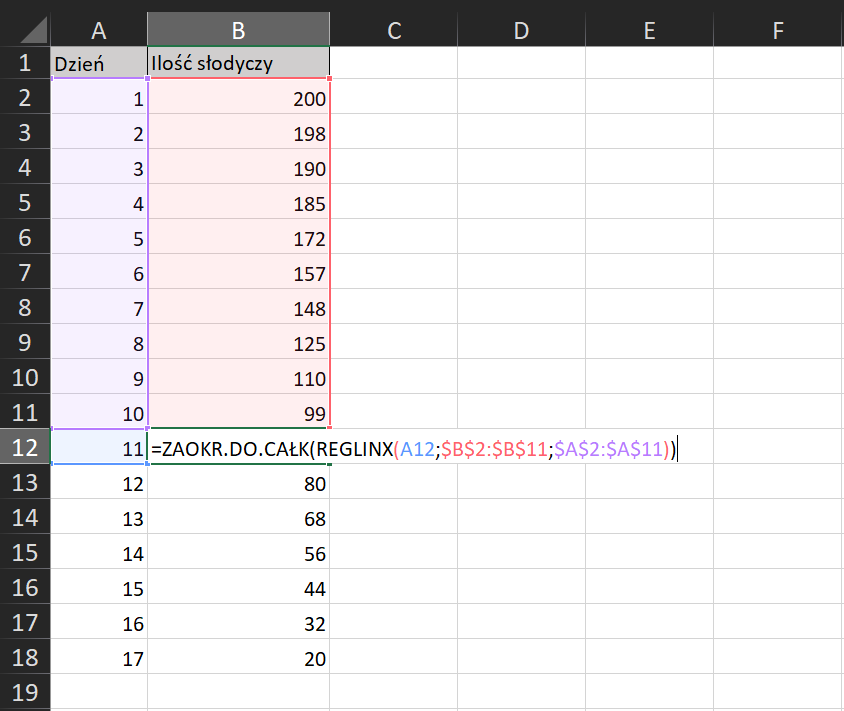
Task: Click the Select All triangle corner
Action: point(23,30)
